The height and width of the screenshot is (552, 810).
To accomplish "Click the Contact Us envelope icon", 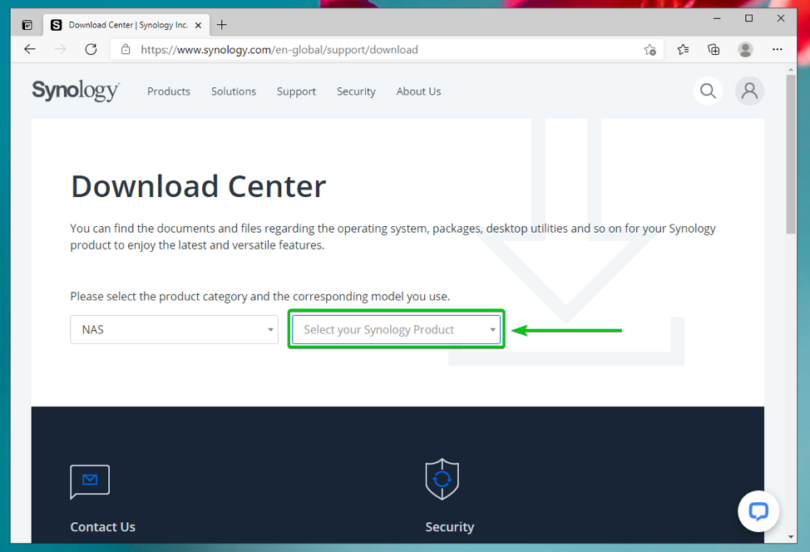I will click(x=90, y=482).
